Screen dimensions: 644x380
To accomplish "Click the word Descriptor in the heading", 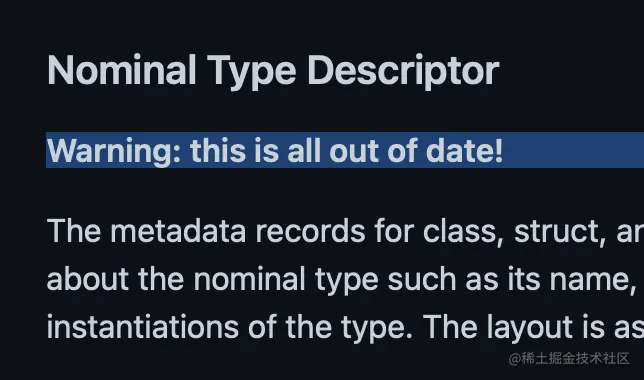I will pyautogui.click(x=403, y=71).
